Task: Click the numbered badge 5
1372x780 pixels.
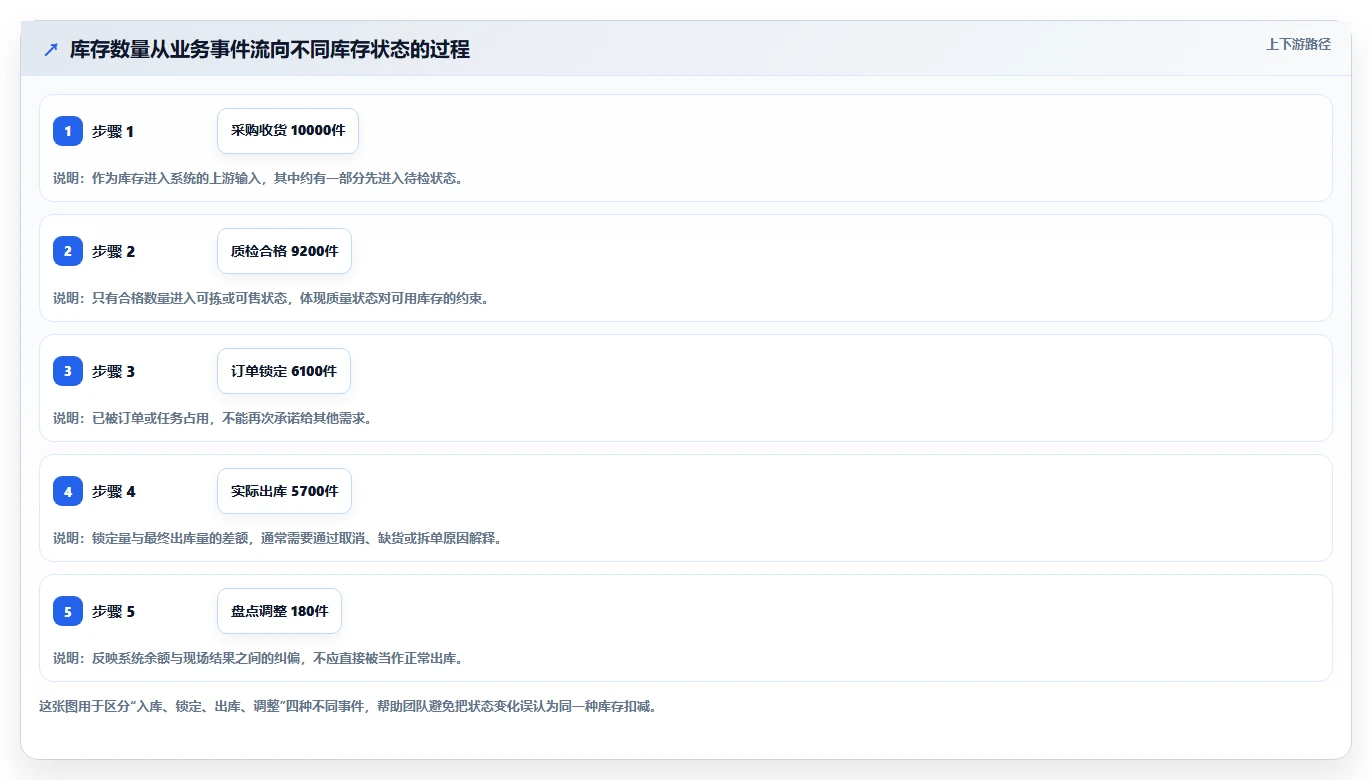Action: 68,611
